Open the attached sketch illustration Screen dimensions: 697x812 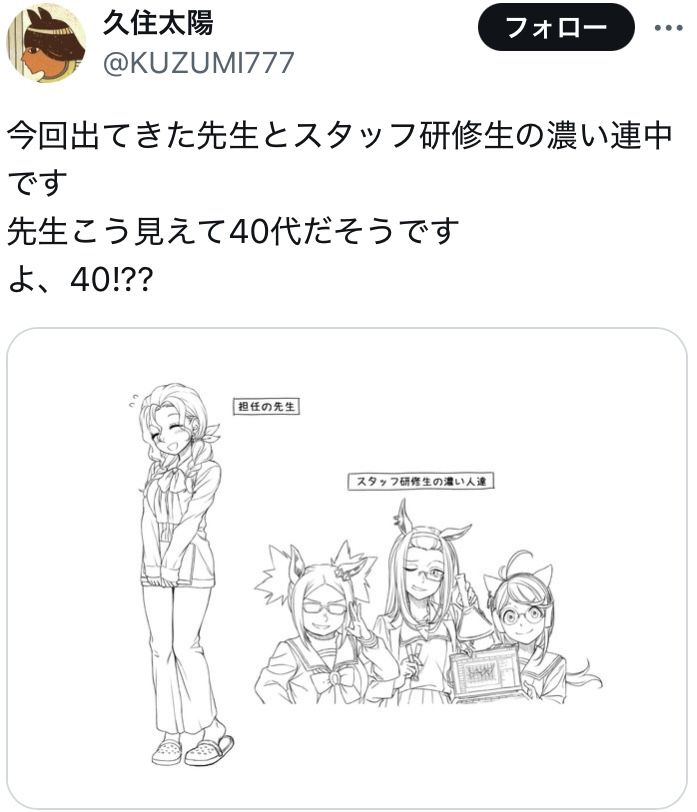[347, 567]
